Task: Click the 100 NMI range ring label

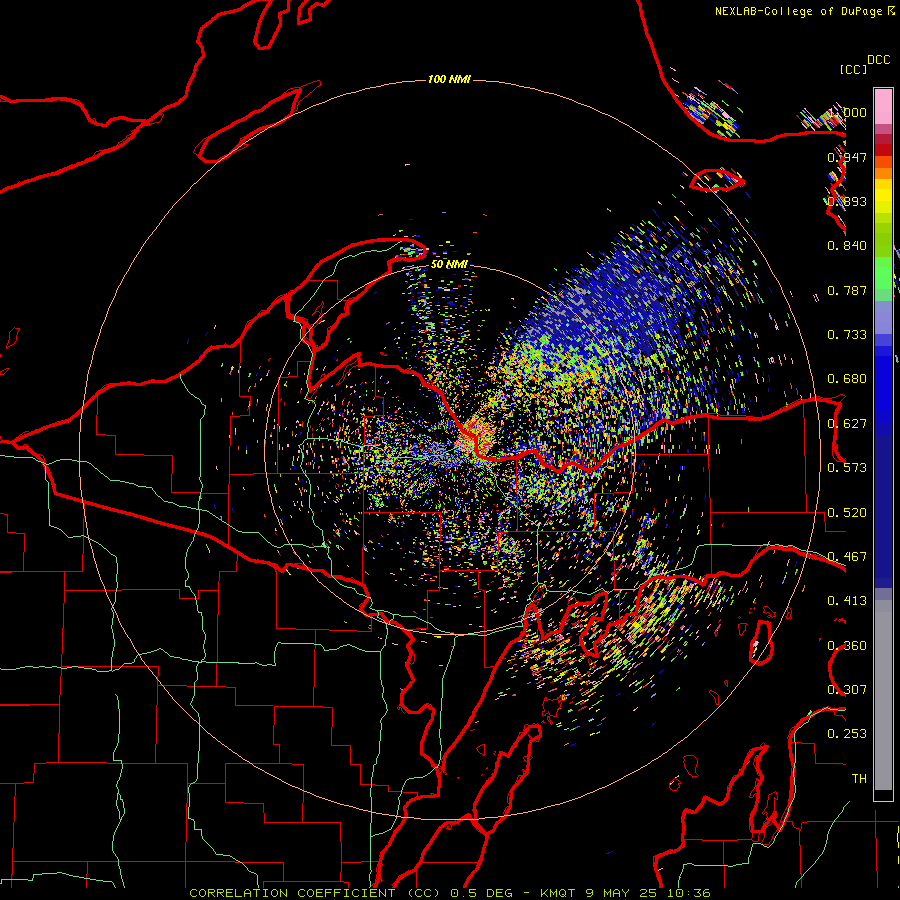Action: click(449, 79)
